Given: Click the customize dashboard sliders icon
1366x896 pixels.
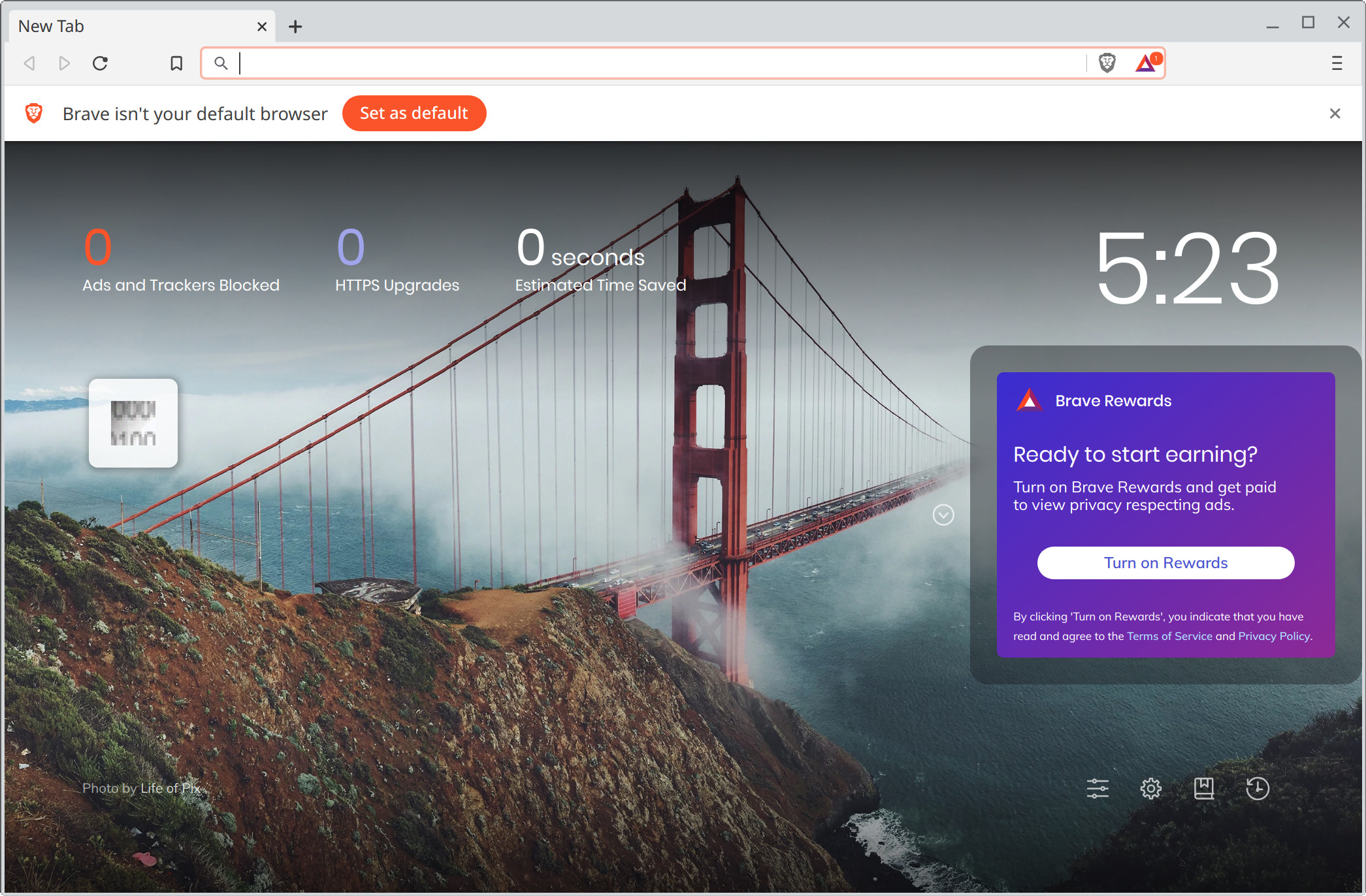Looking at the screenshot, I should [x=1097, y=788].
